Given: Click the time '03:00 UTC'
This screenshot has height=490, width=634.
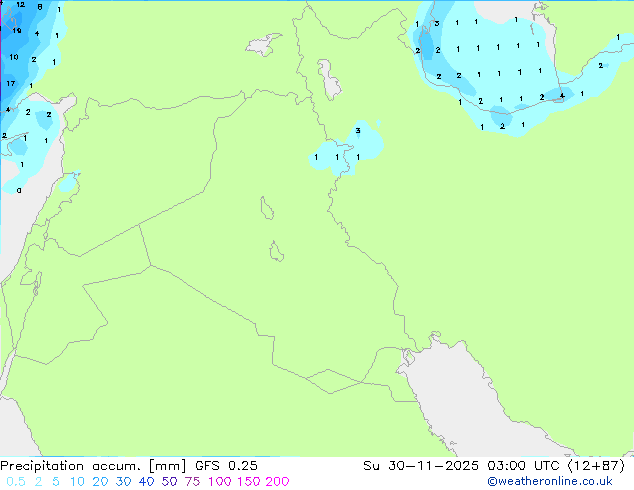Looking at the screenshot, I should [x=524, y=466].
